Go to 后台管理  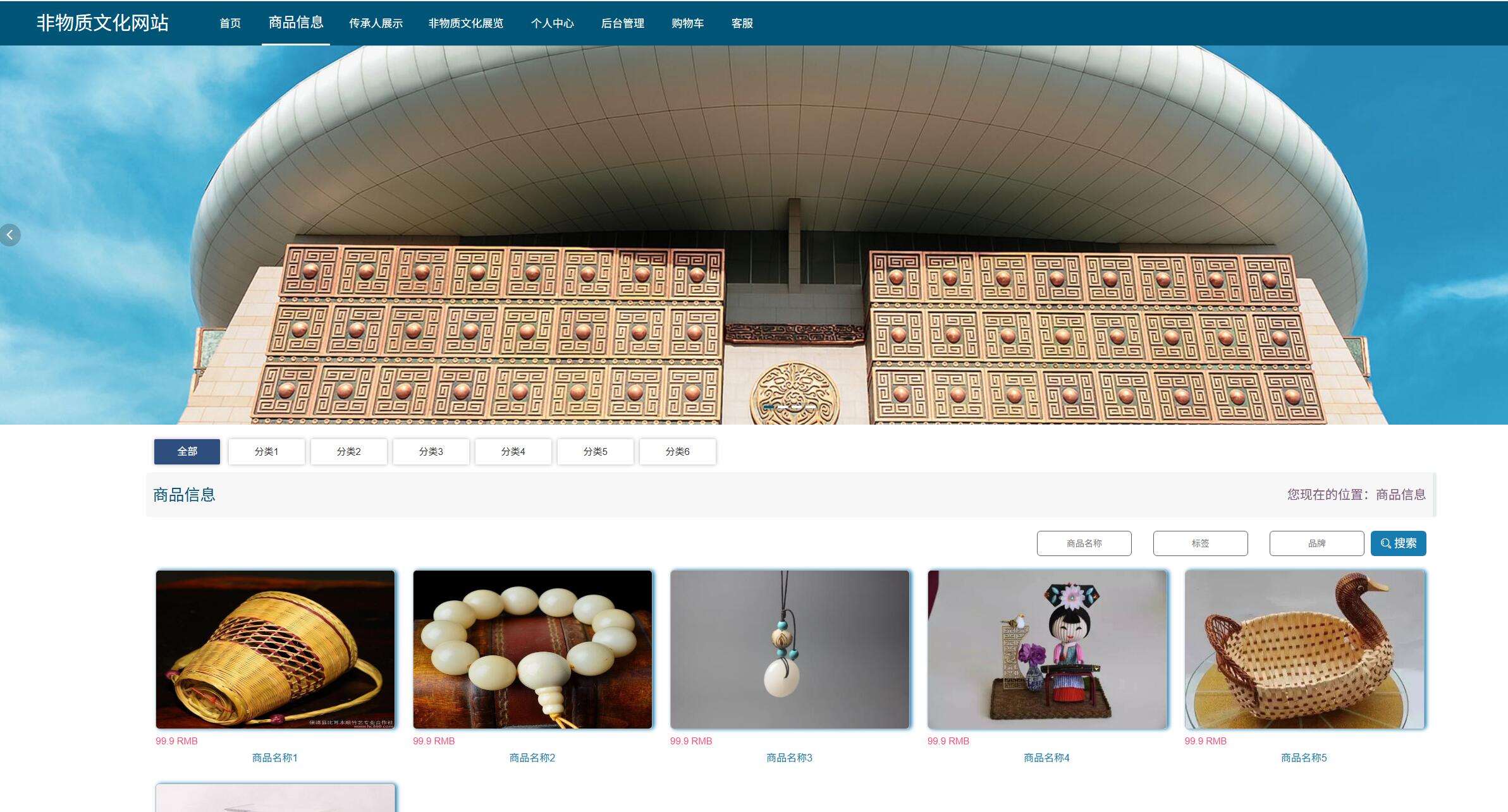coord(622,23)
